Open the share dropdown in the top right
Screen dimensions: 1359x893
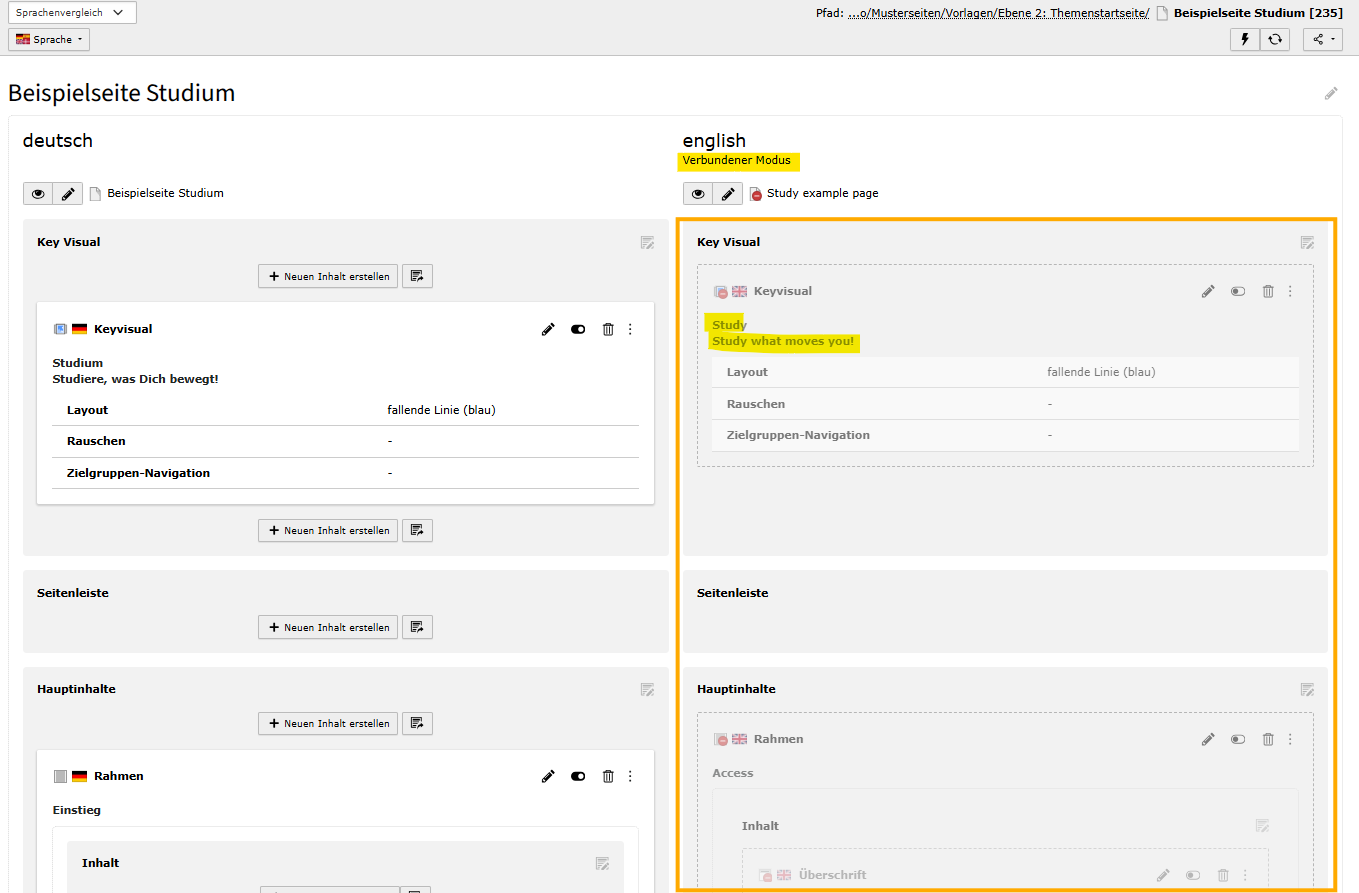pyautogui.click(x=1322, y=39)
